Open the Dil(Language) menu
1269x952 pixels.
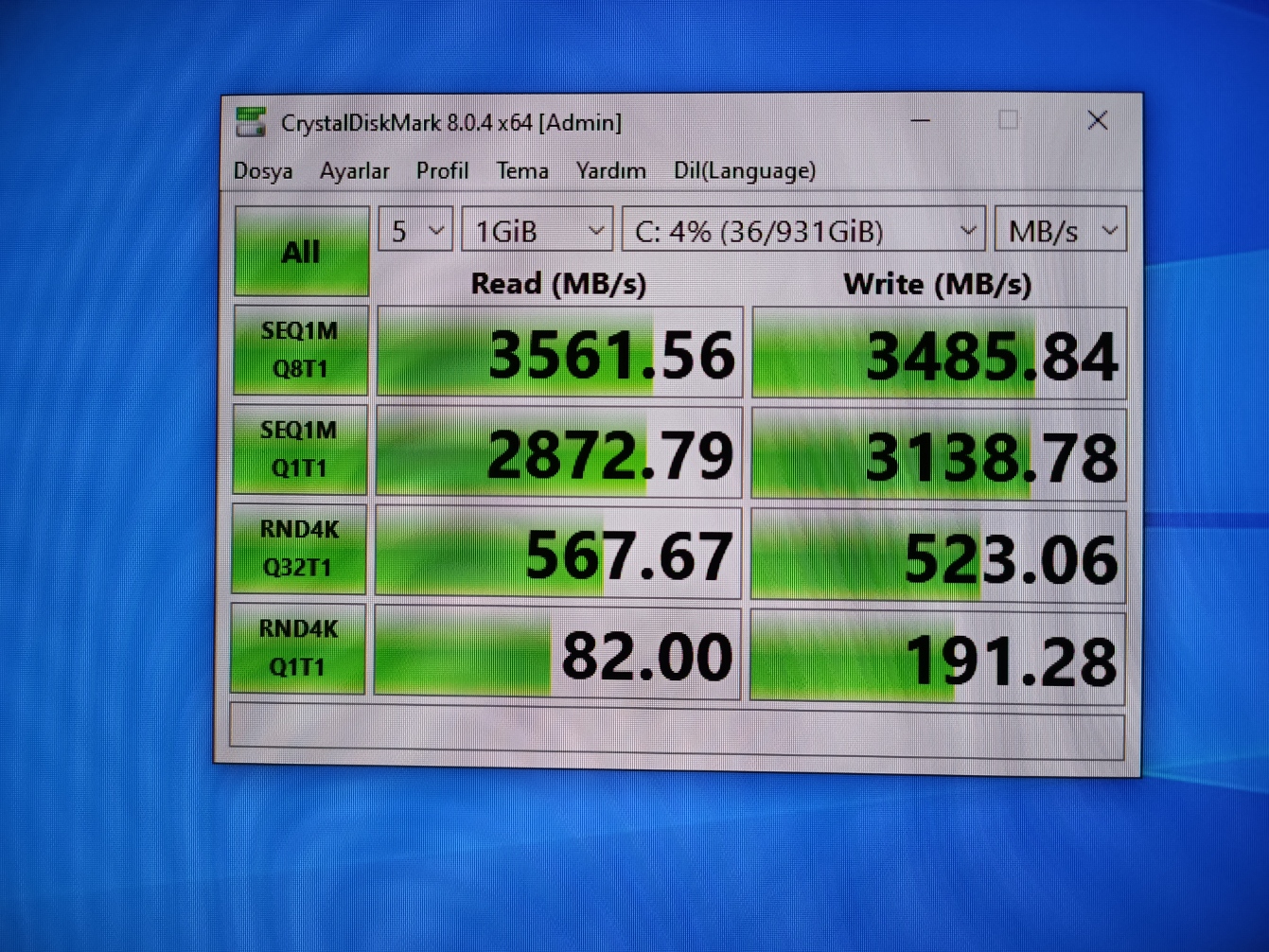coord(745,171)
